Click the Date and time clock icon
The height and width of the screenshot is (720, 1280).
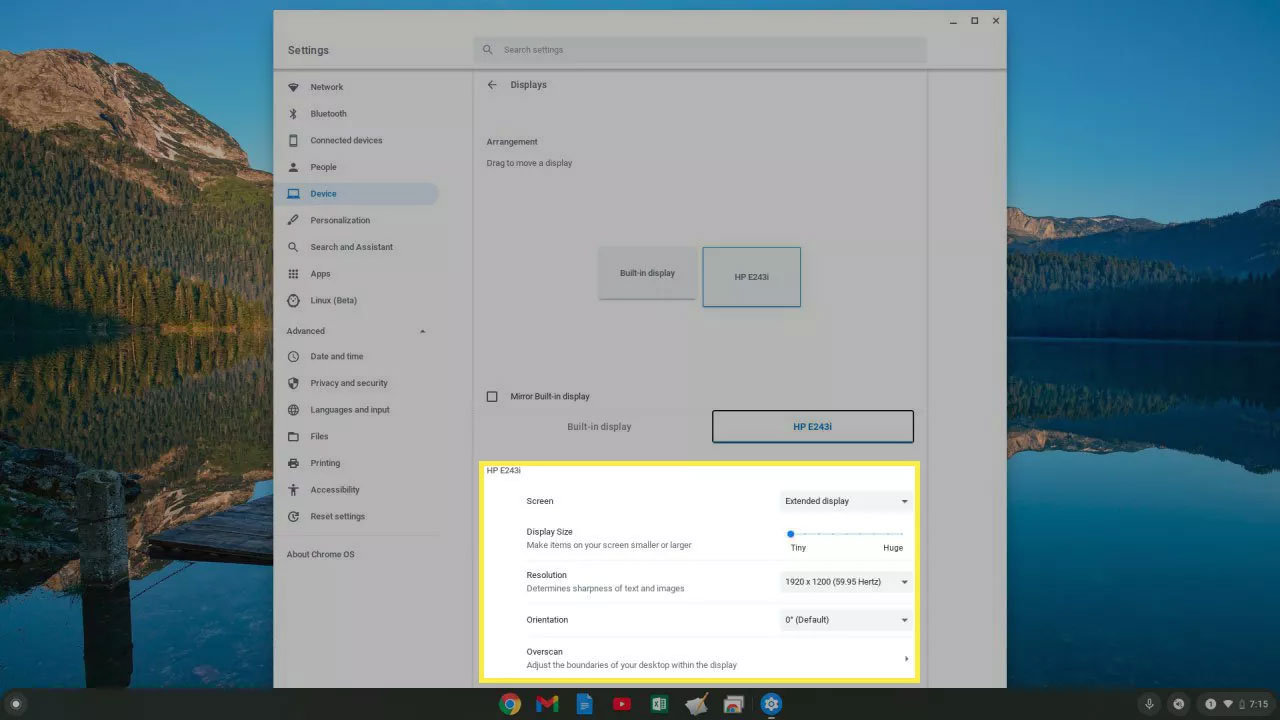click(293, 357)
